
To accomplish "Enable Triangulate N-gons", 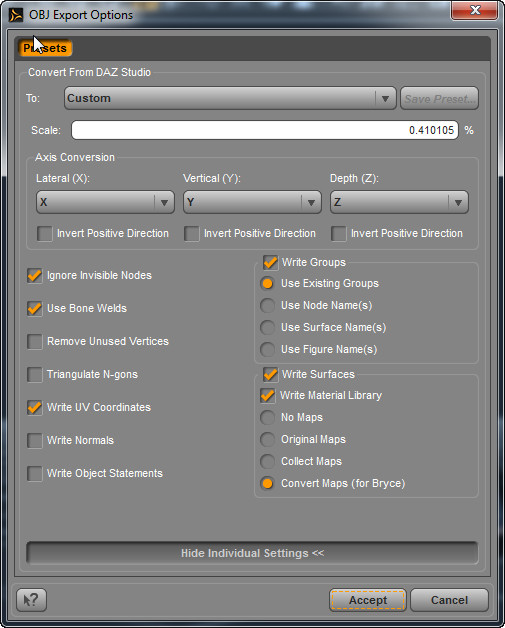I will (35, 374).
